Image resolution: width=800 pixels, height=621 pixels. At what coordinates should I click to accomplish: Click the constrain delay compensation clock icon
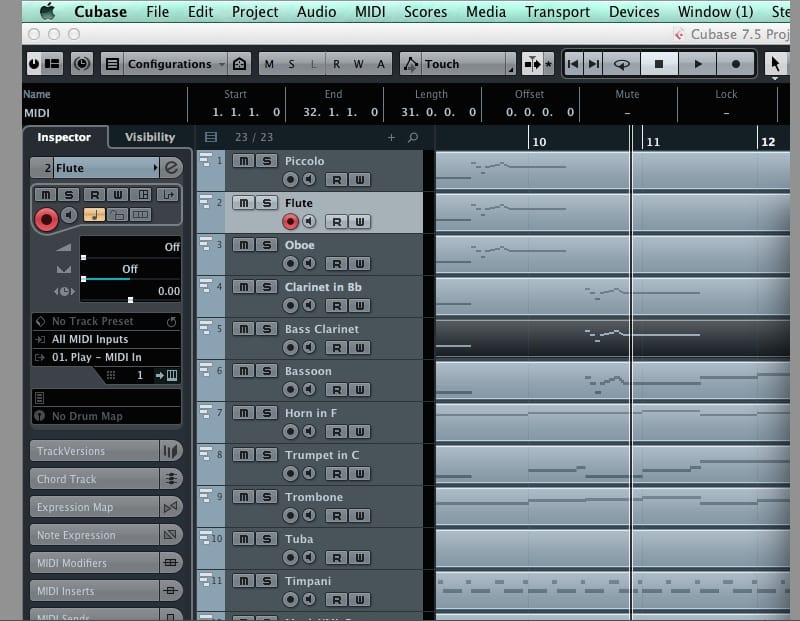82,64
